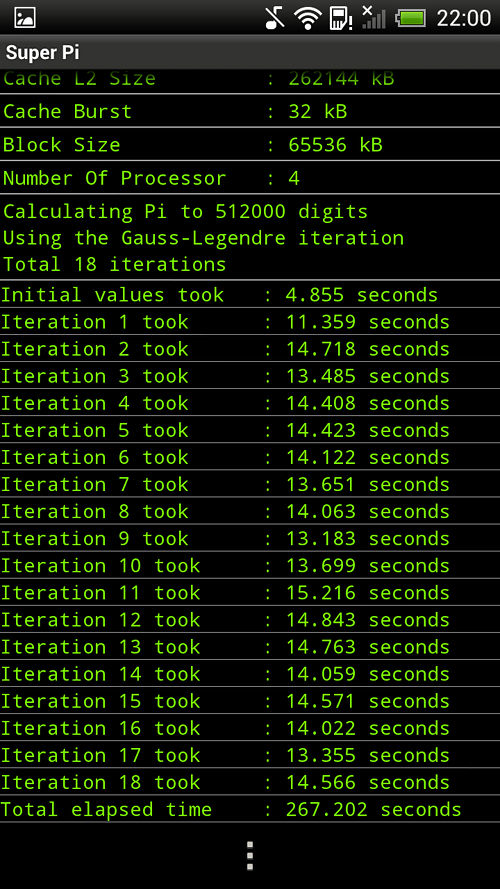This screenshot has height=889, width=500.
Task: Select the Cache L2 Size row
Action: click(250, 82)
